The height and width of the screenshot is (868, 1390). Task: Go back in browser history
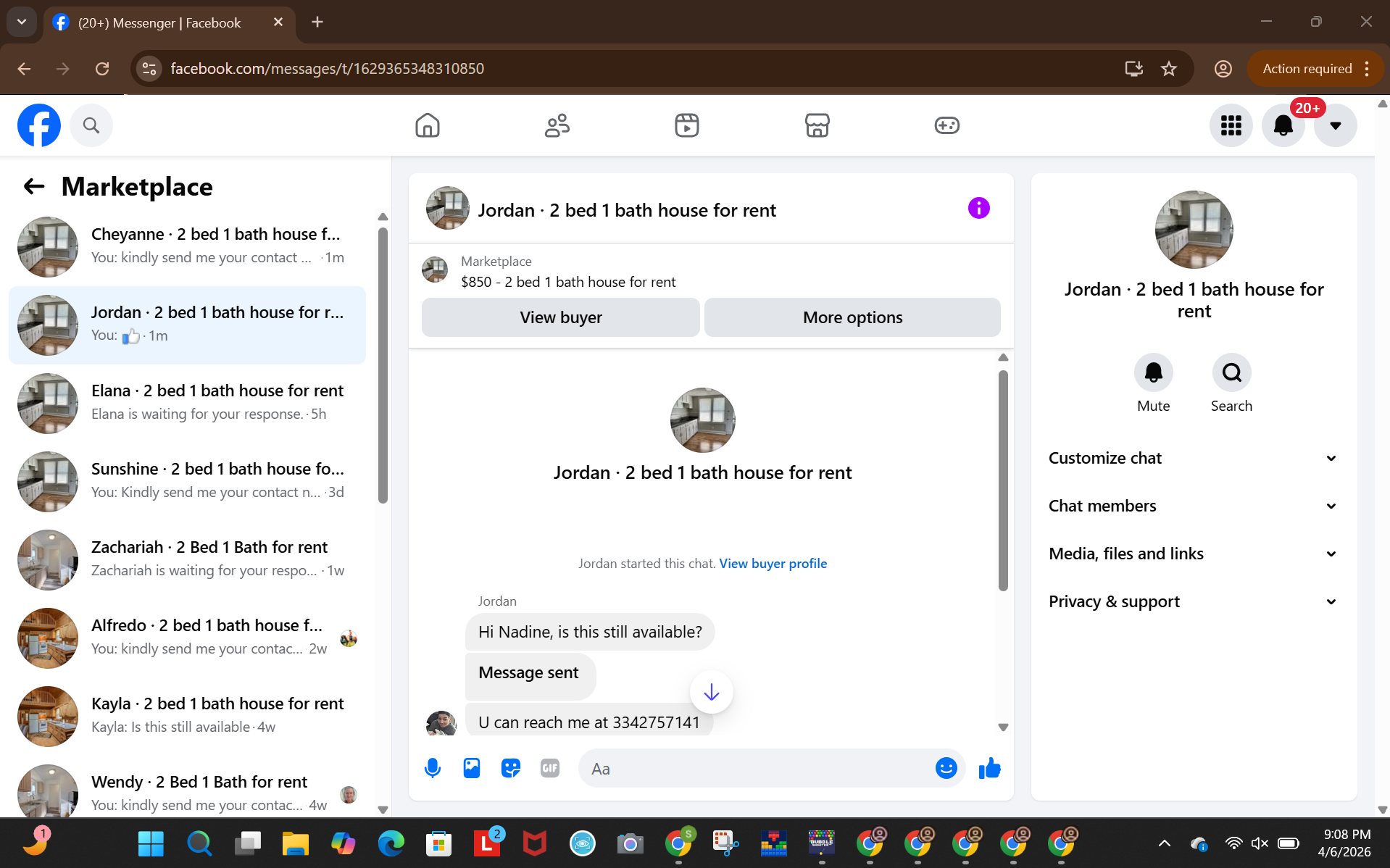pyautogui.click(x=24, y=69)
